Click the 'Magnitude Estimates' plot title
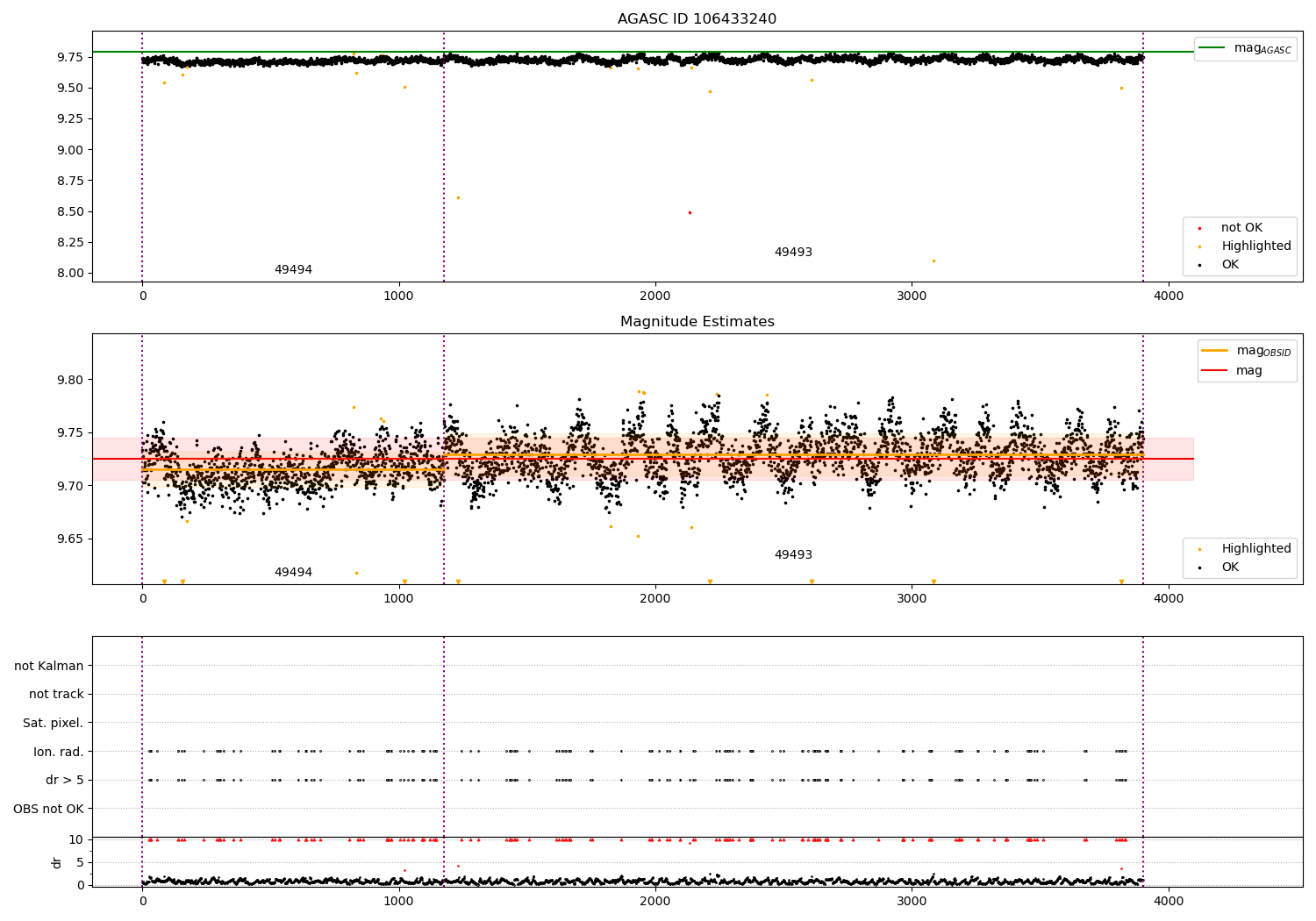 point(697,322)
